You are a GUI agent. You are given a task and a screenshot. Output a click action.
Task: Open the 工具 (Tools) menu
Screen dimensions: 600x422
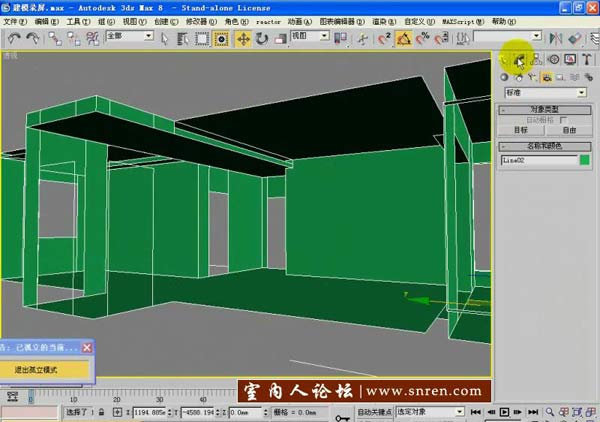pos(78,22)
